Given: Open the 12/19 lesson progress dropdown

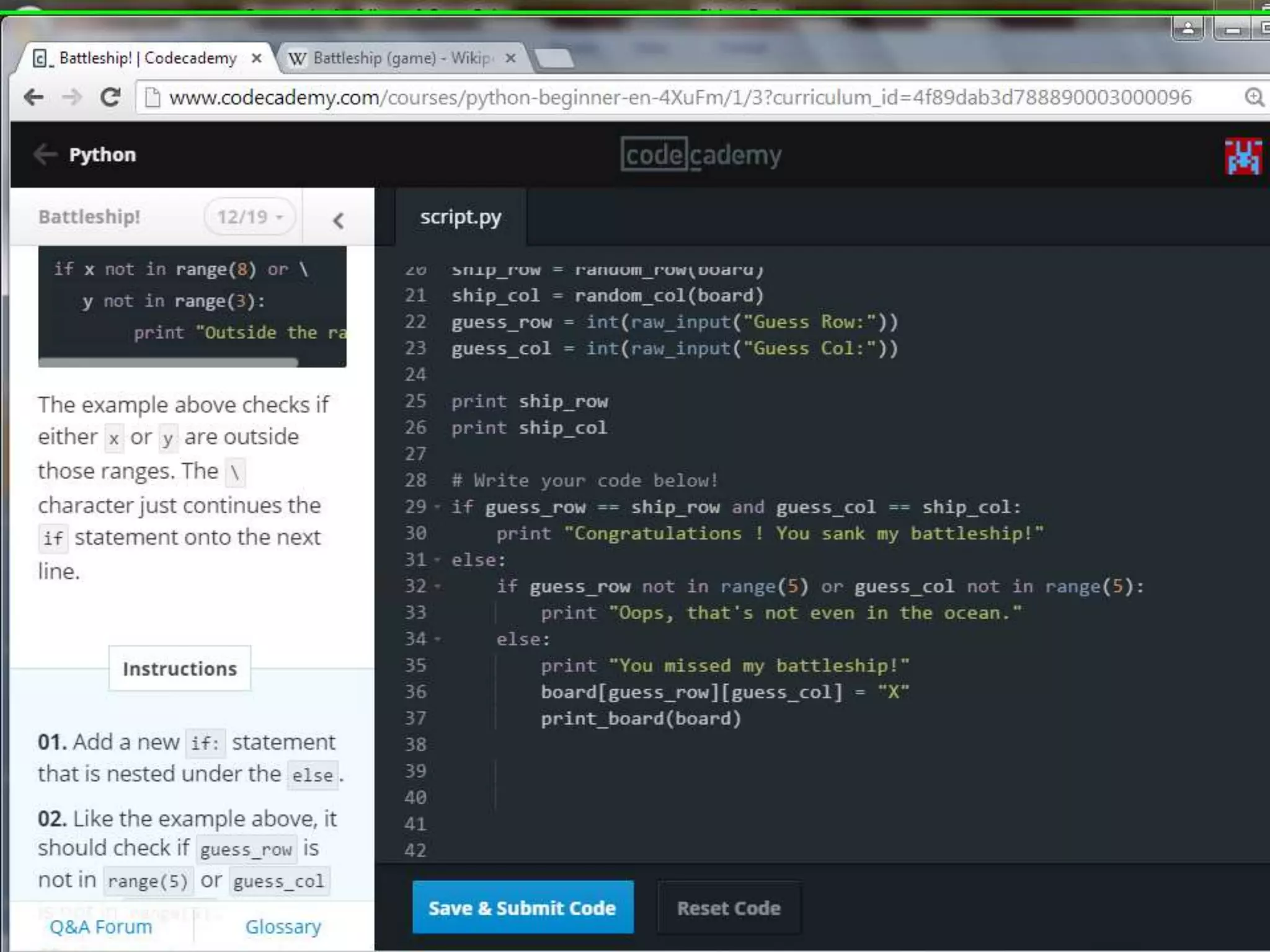Looking at the screenshot, I should [249, 217].
